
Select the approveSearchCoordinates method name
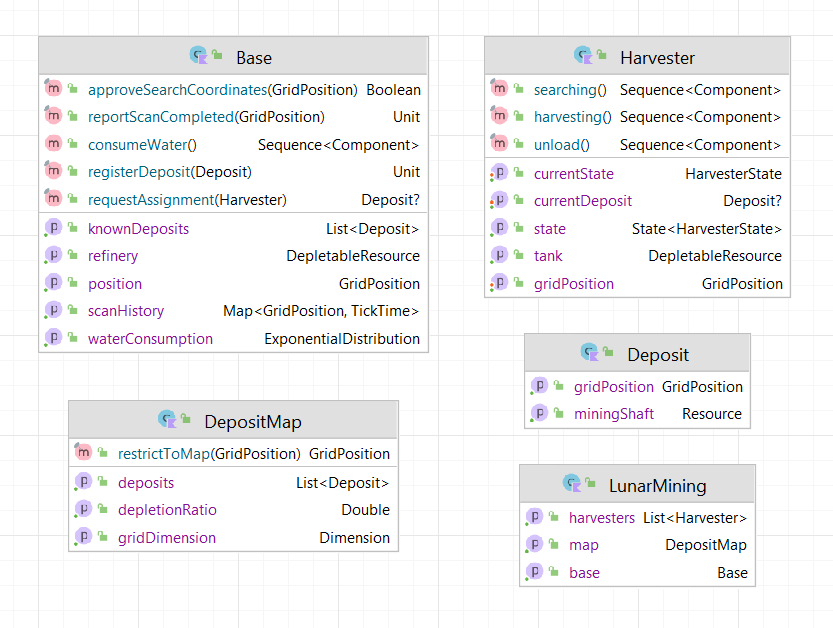[177, 90]
